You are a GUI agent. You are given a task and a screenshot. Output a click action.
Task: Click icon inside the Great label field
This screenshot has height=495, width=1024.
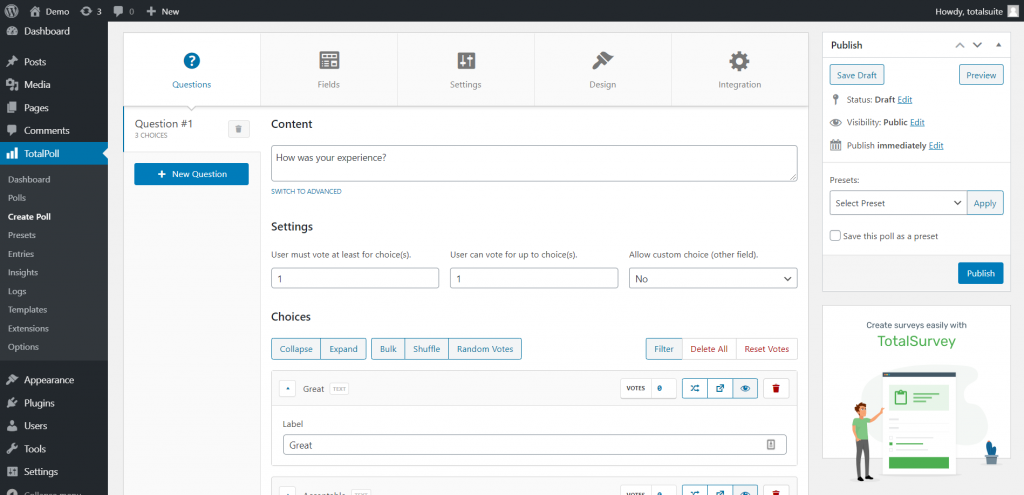pos(771,445)
